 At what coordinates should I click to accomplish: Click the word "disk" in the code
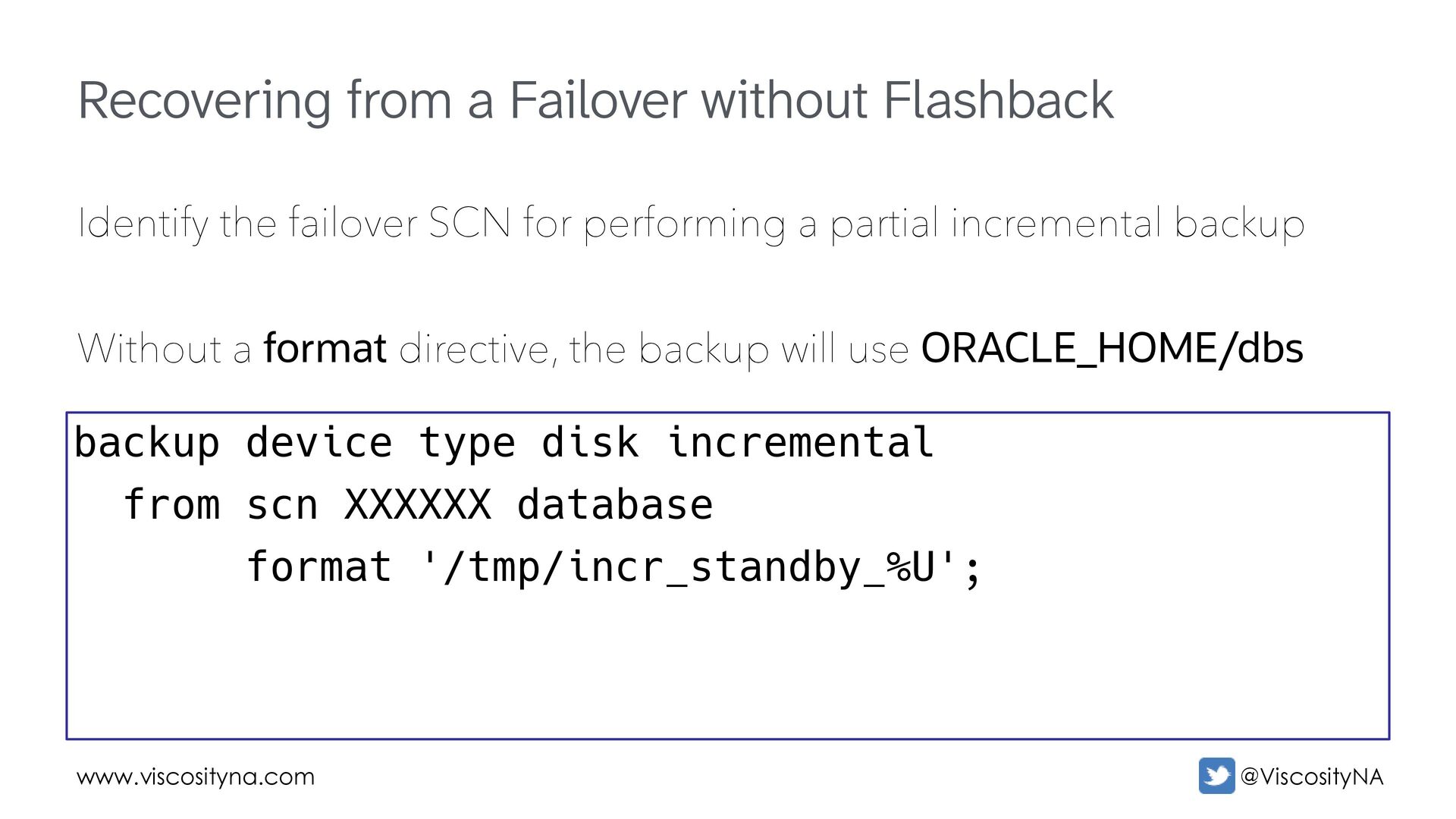pos(590,443)
